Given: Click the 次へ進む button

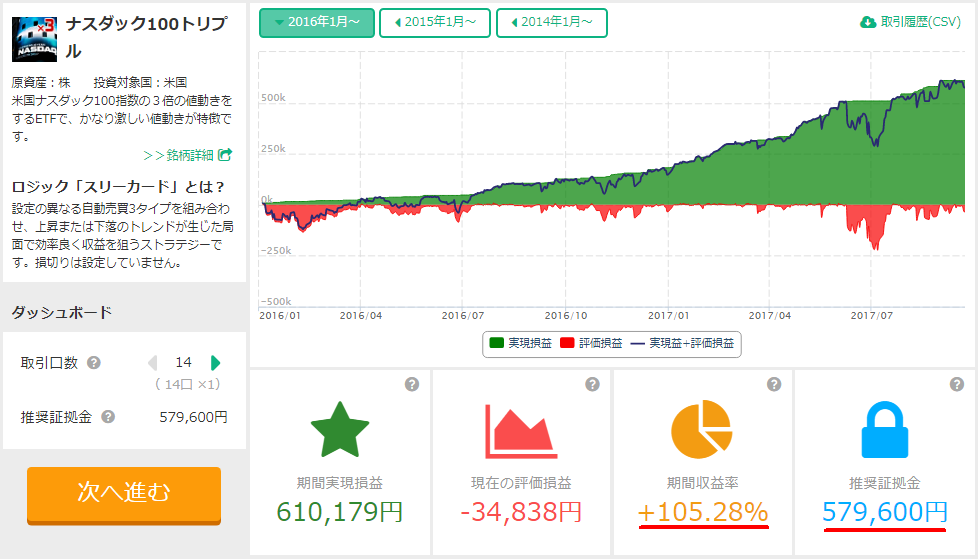Looking at the screenshot, I should [123, 495].
